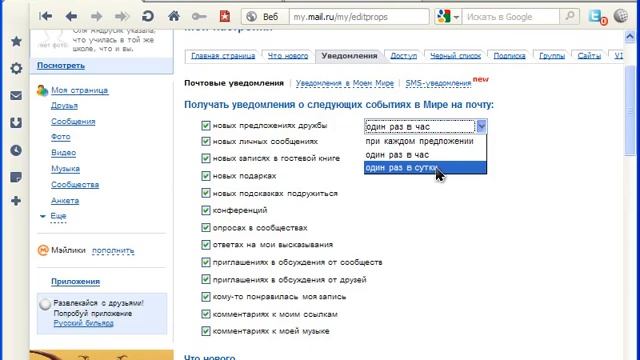This screenshot has height=360, width=640.
Task: Open the Группы tab
Action: pyautogui.click(x=552, y=56)
